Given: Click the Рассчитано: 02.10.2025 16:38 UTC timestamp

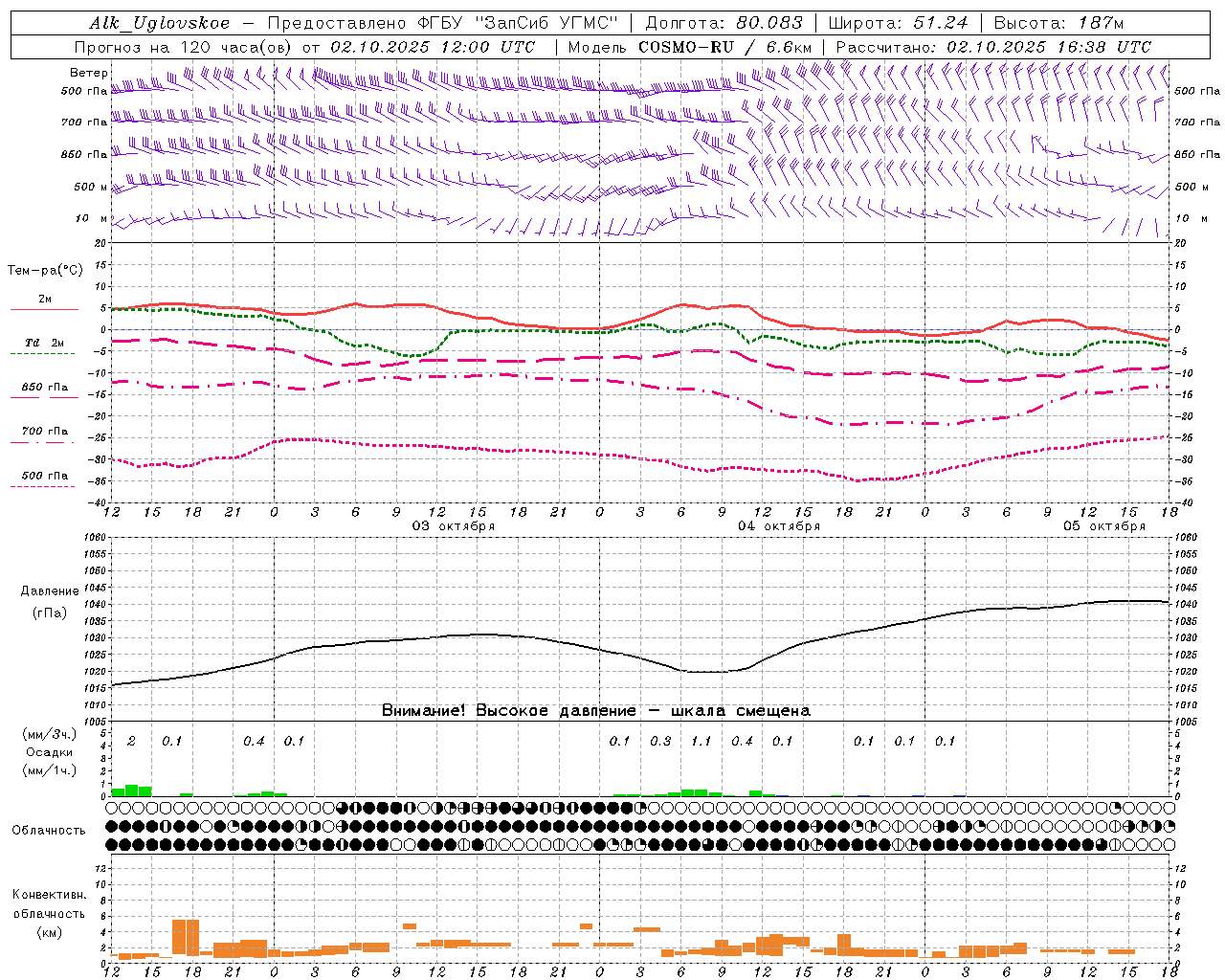Looking at the screenshot, I should pyautogui.click(x=993, y=47).
